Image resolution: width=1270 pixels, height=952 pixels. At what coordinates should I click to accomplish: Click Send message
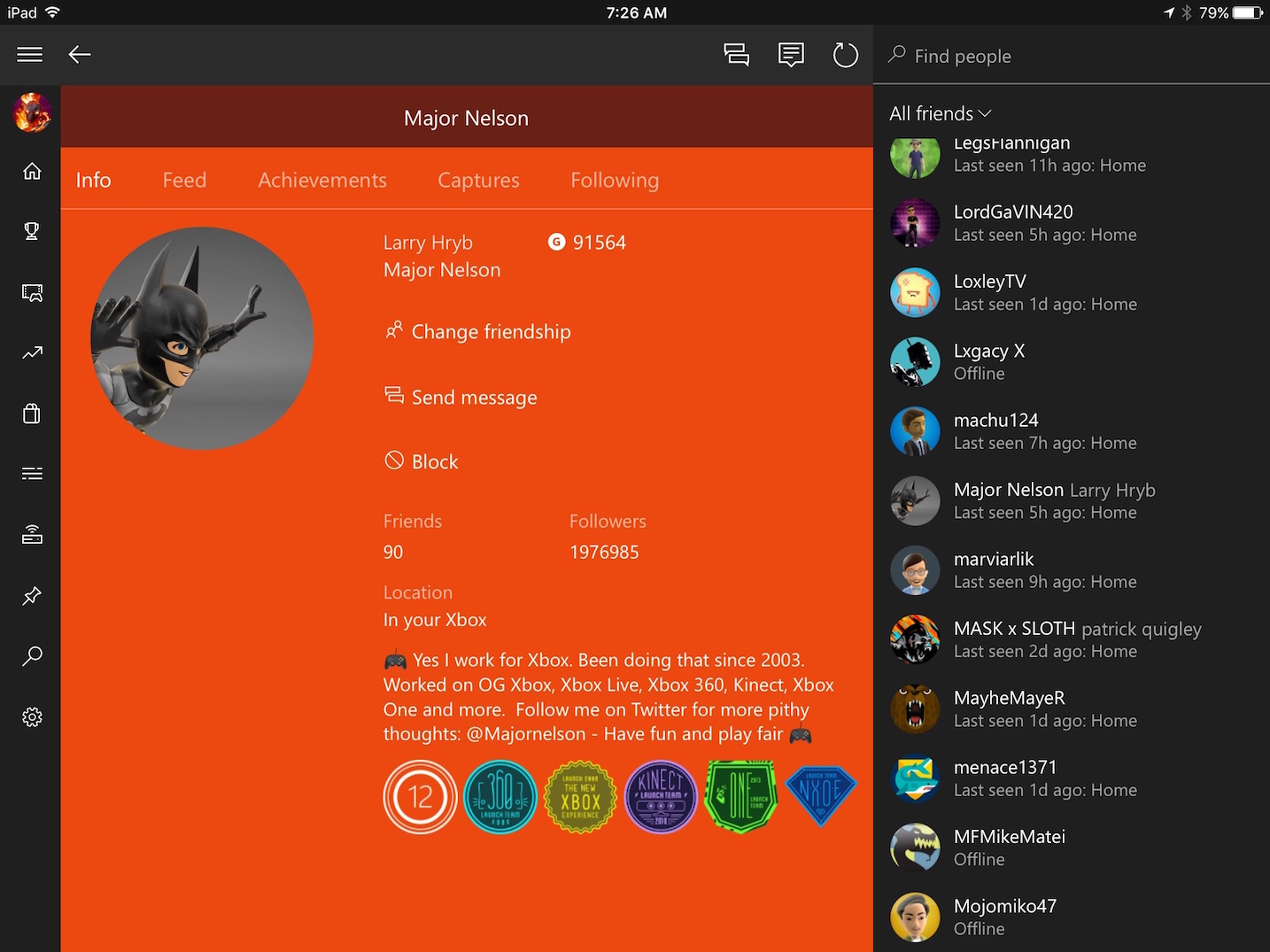pyautogui.click(x=461, y=397)
